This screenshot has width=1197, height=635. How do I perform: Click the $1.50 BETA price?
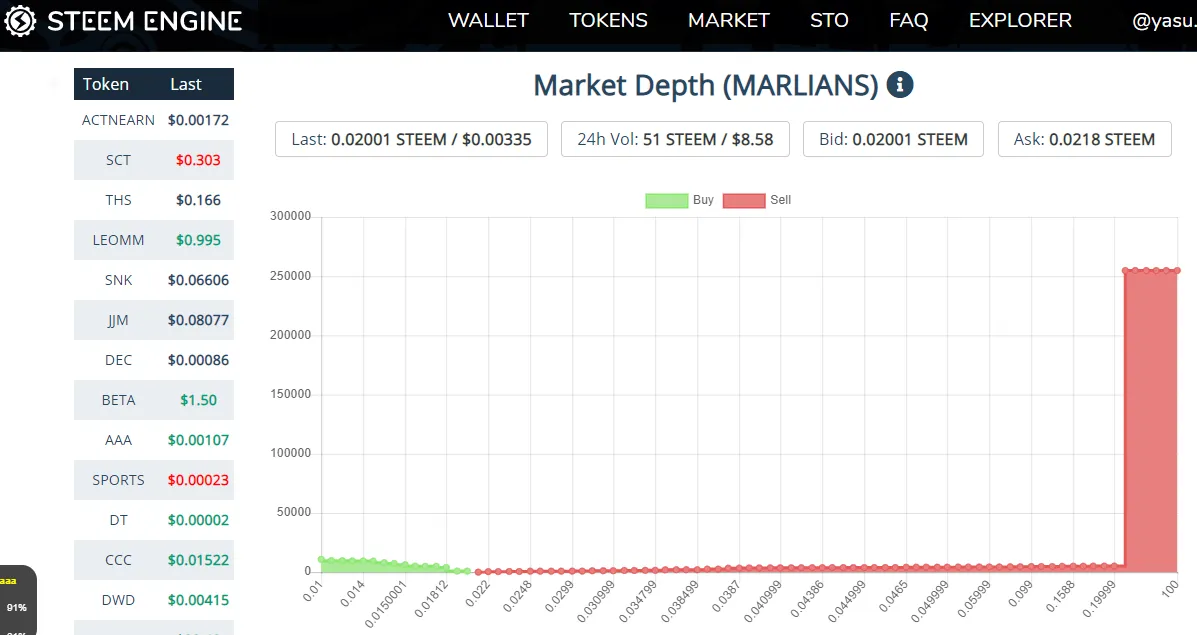(x=198, y=400)
